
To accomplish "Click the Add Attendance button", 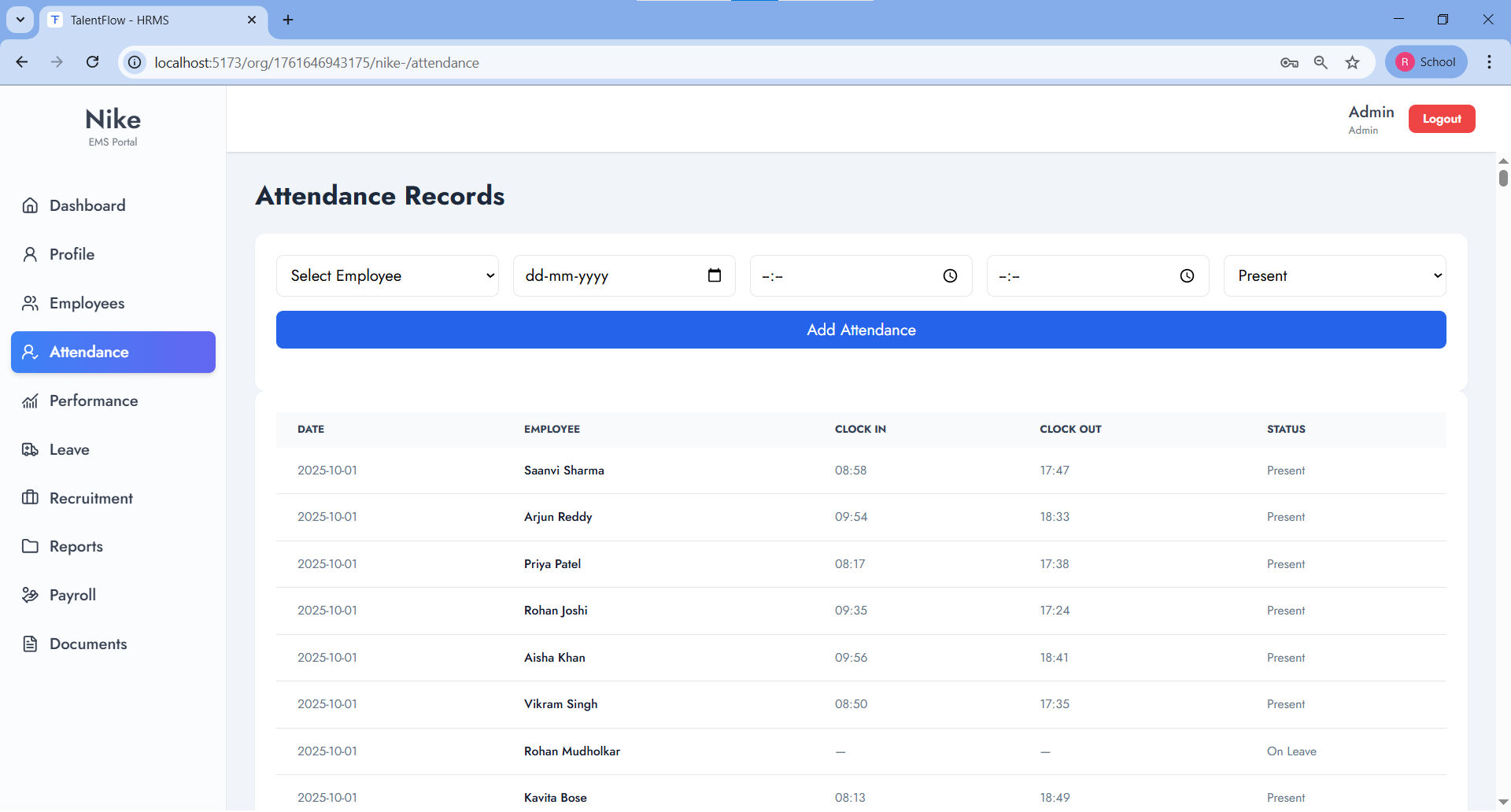I will click(861, 330).
